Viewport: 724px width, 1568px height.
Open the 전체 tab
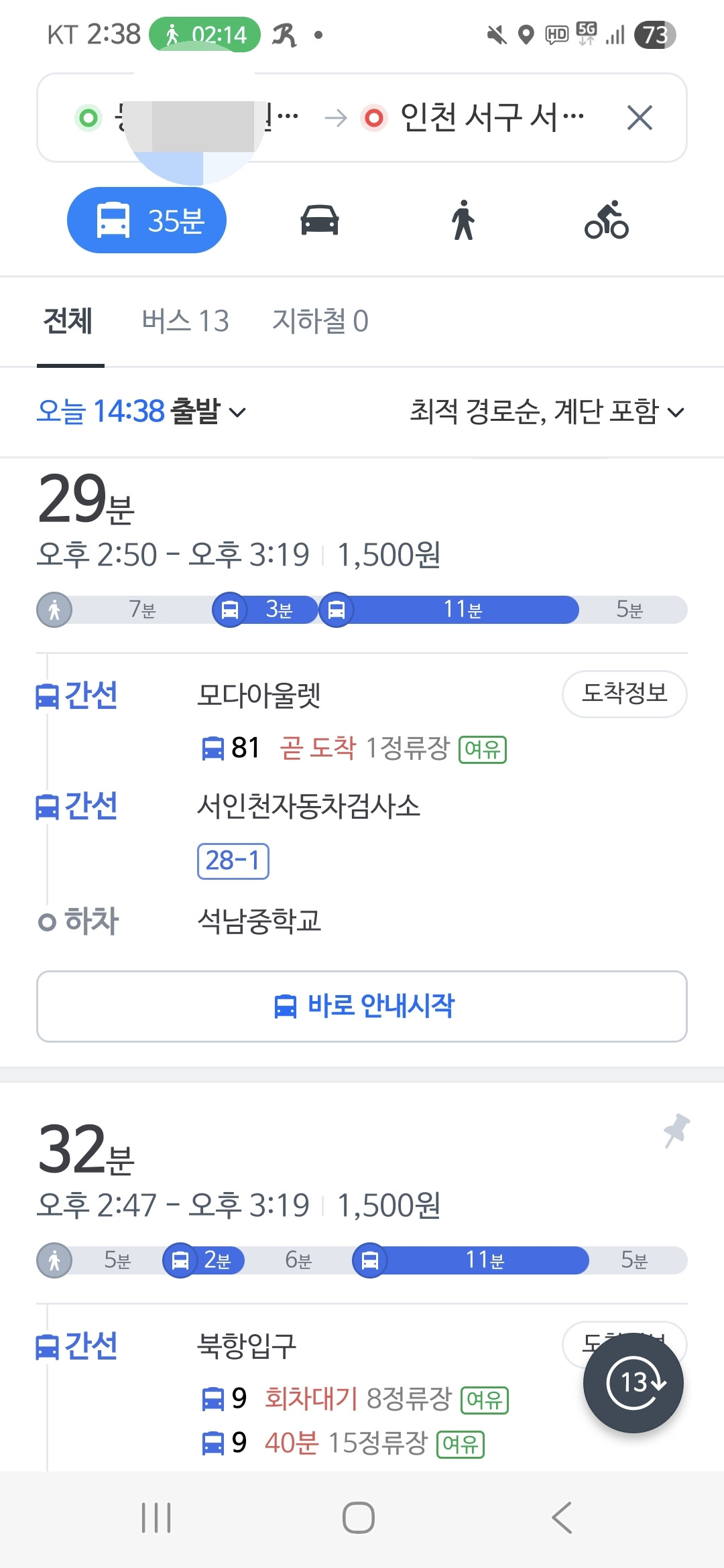coord(68,321)
